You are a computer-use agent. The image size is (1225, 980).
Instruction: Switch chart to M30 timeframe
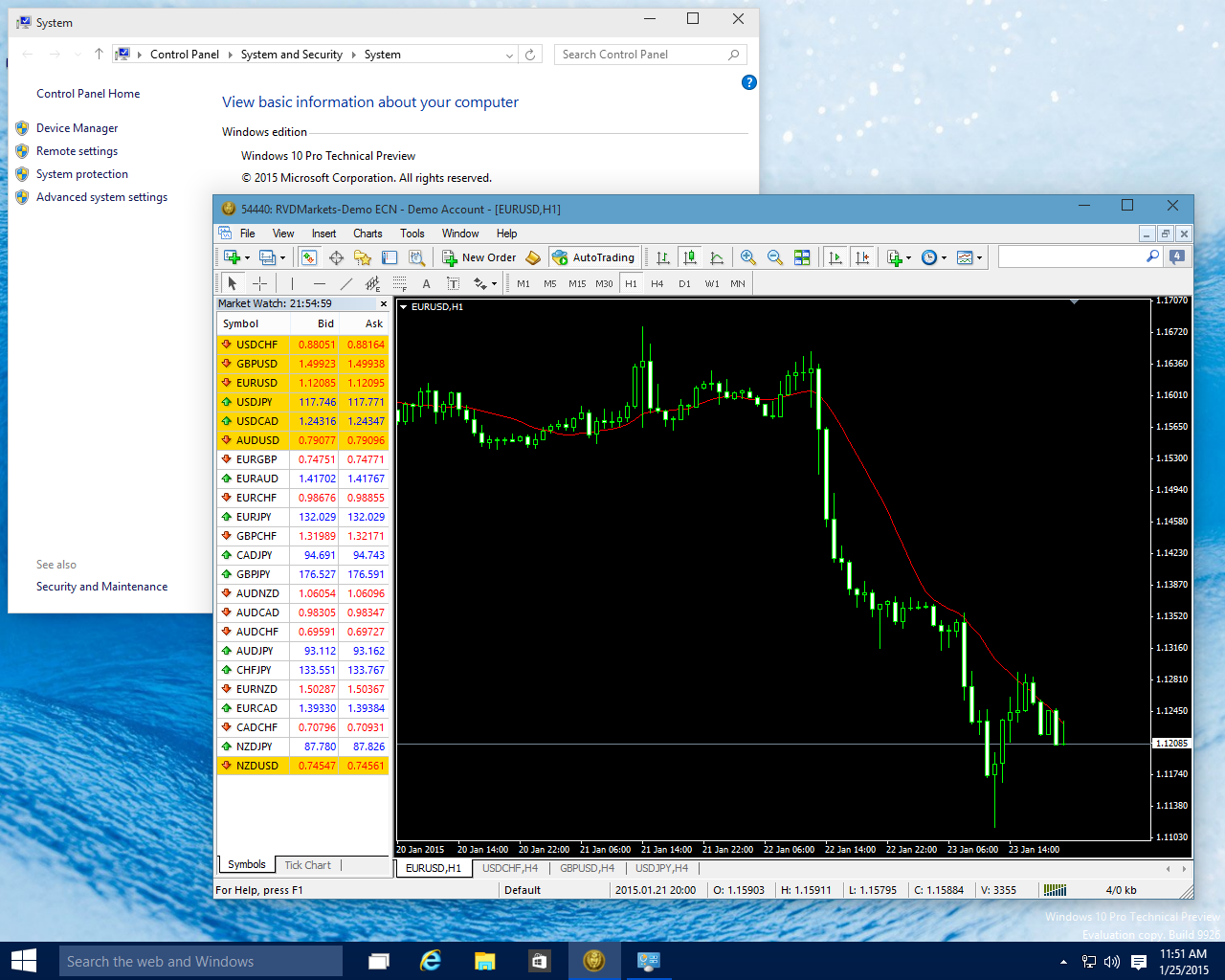pos(604,283)
